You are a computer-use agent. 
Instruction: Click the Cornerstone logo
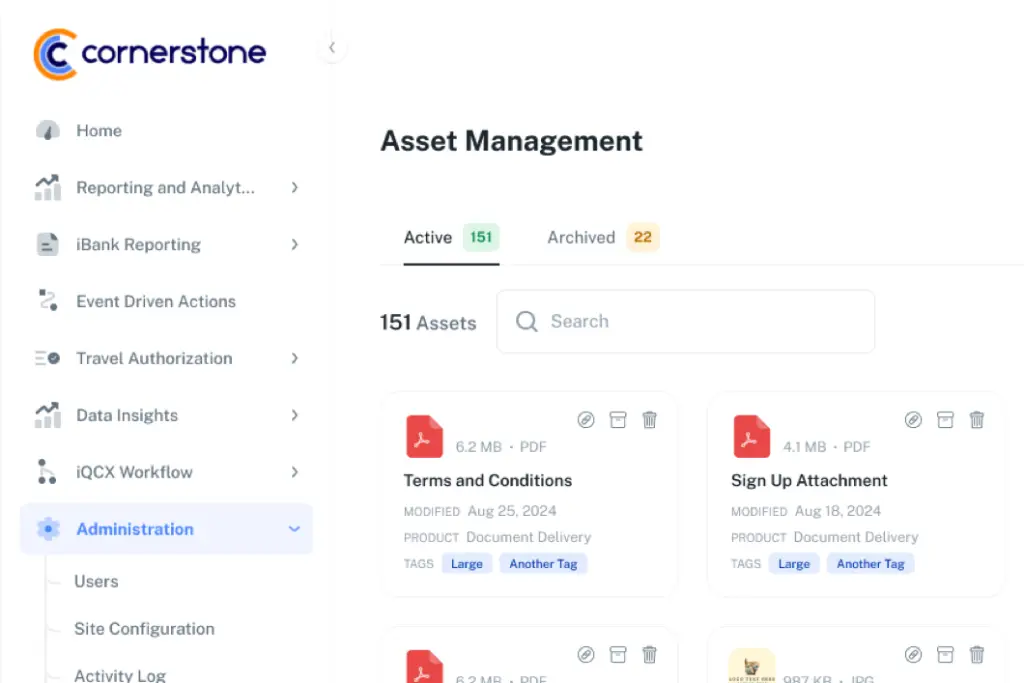tap(150, 54)
